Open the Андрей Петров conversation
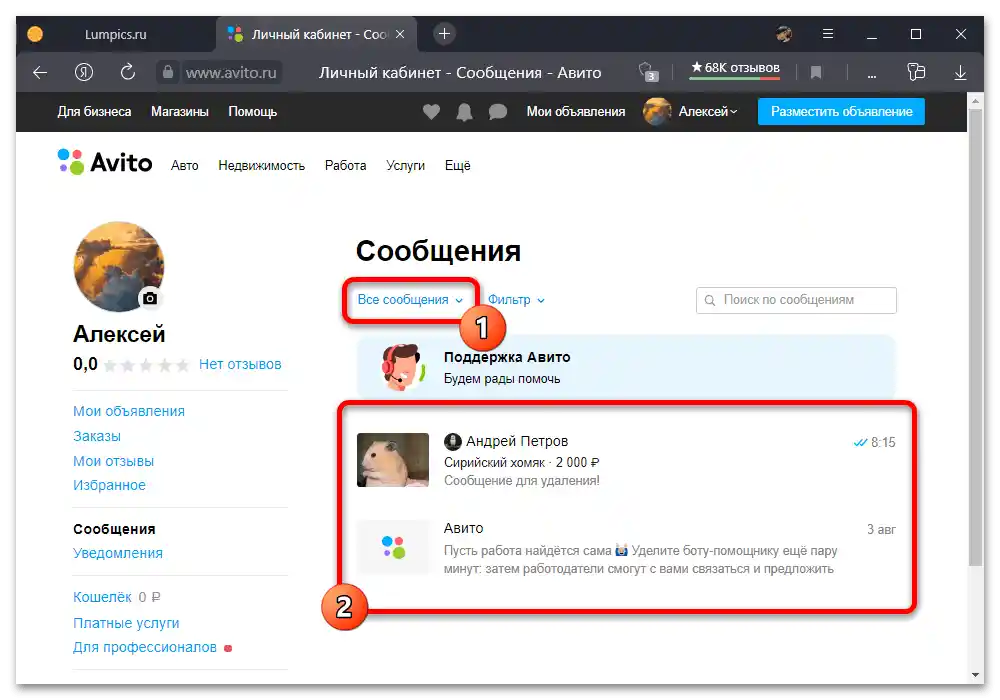The image size is (1000, 700). click(x=626, y=460)
